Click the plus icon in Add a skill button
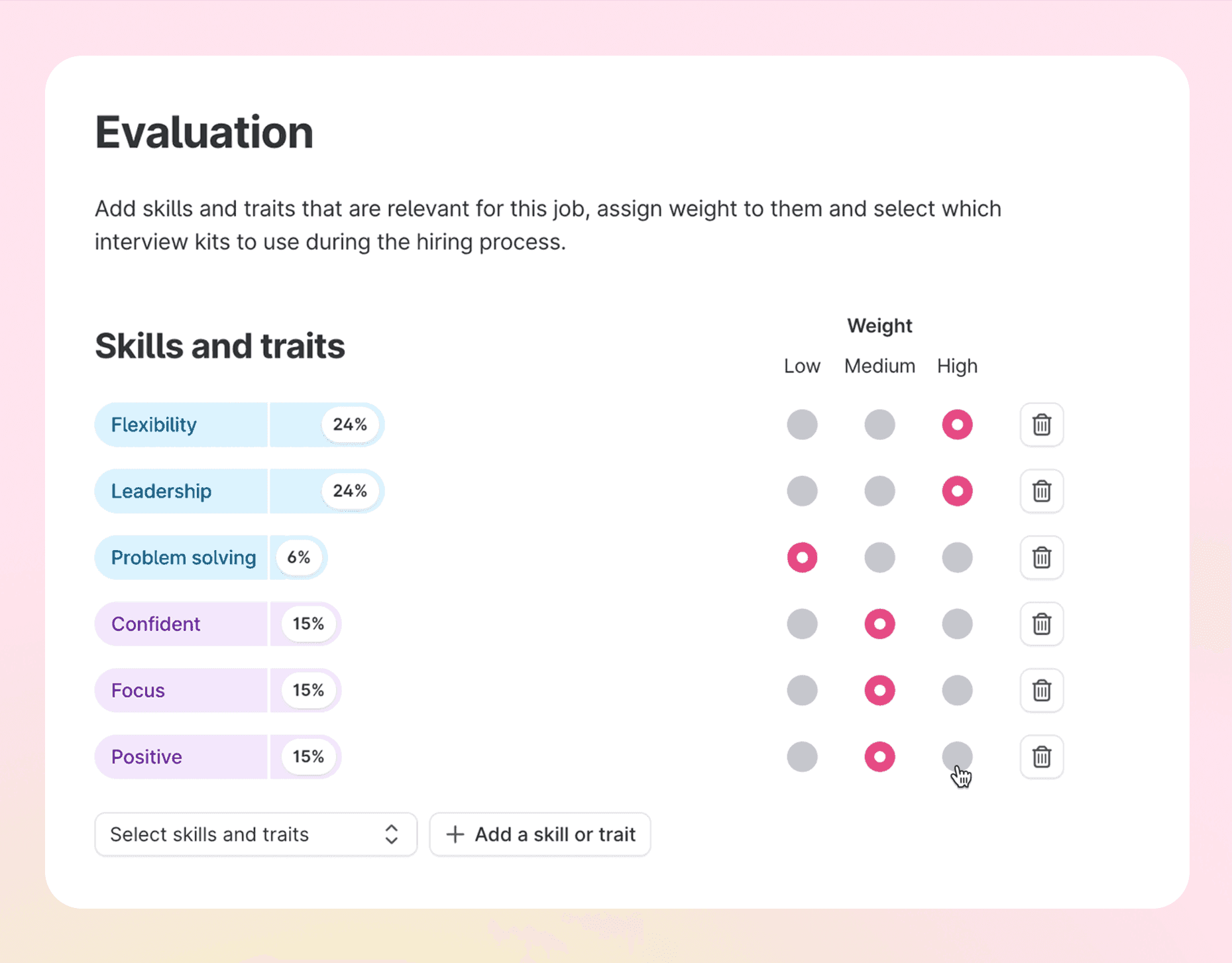The width and height of the screenshot is (1232, 963). [455, 834]
